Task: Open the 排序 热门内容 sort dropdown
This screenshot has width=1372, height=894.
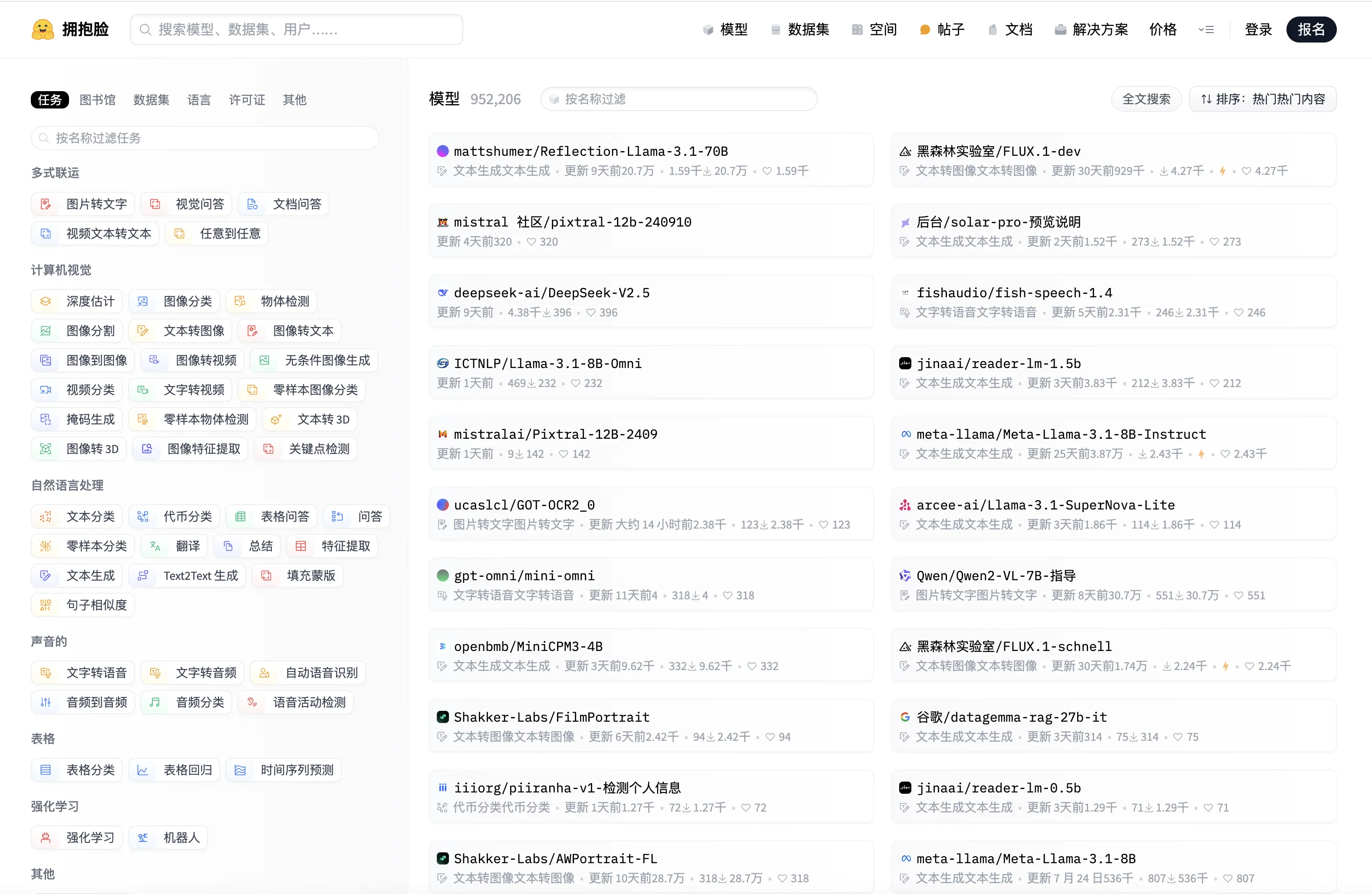Action: [1263, 99]
